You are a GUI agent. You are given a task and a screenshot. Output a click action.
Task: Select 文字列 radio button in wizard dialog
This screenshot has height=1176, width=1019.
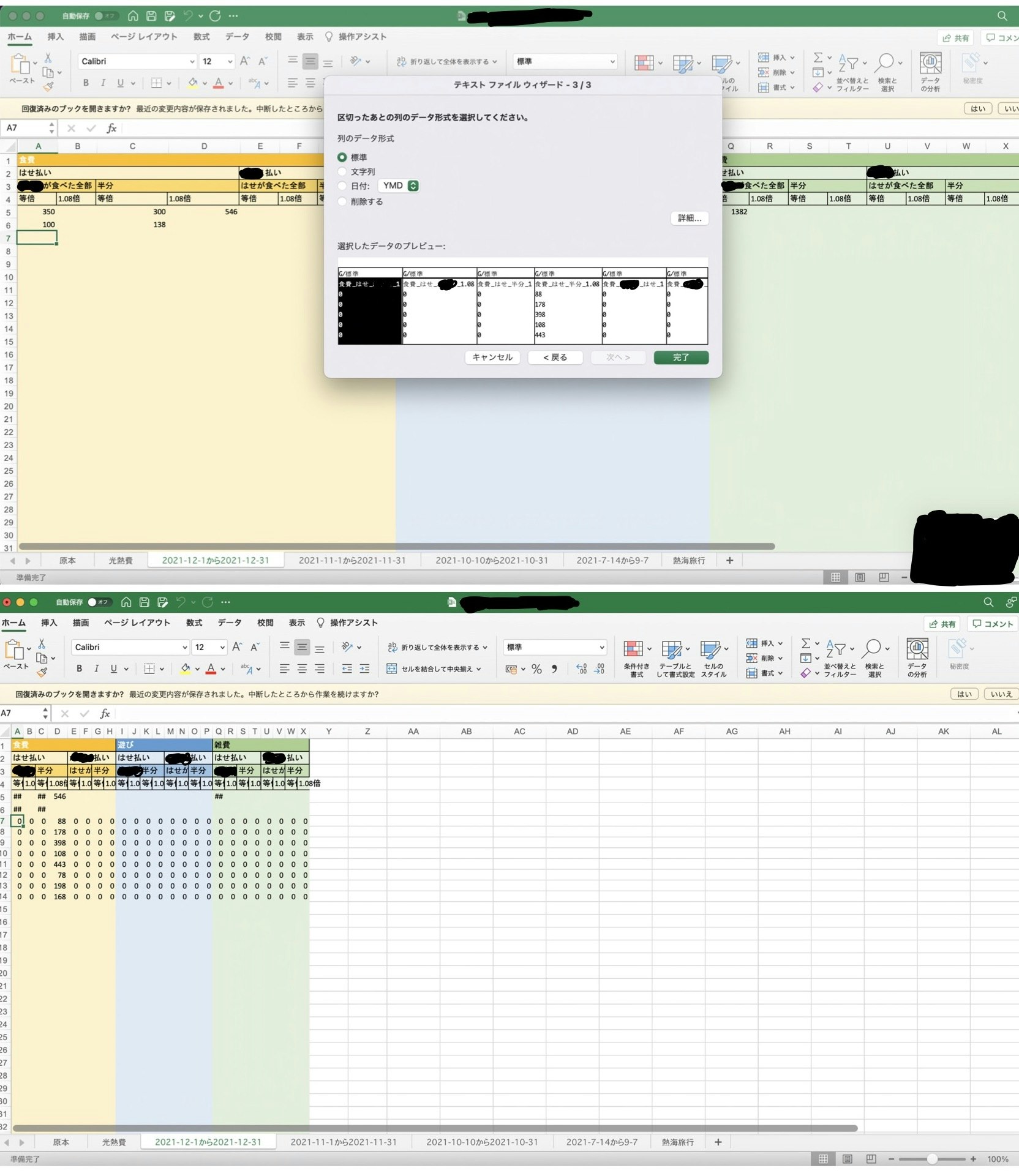click(x=342, y=171)
